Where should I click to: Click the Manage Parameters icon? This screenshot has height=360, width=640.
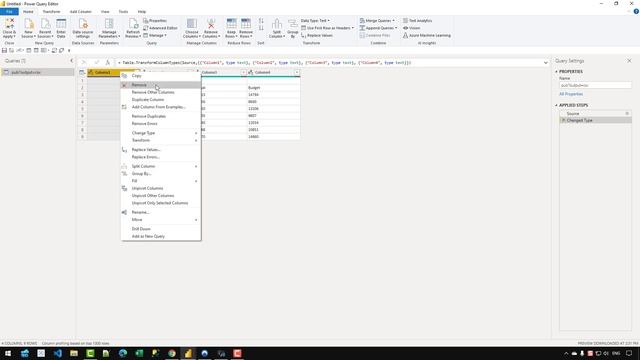tap(109, 28)
